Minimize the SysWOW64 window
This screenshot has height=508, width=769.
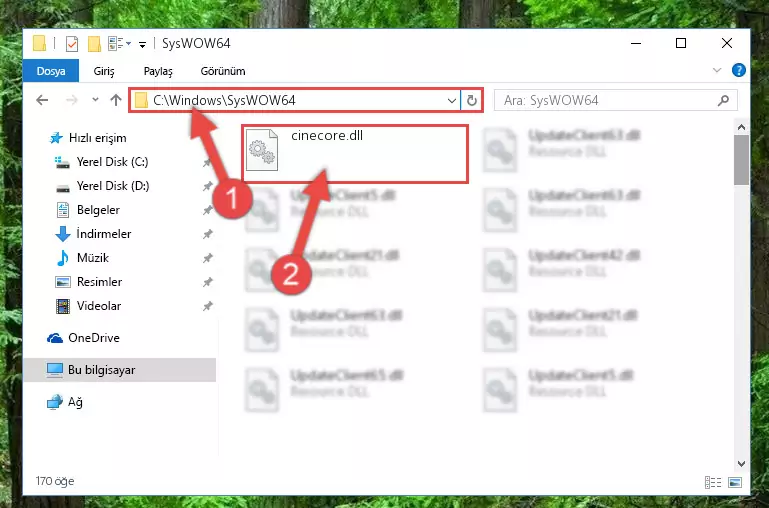[x=636, y=44]
